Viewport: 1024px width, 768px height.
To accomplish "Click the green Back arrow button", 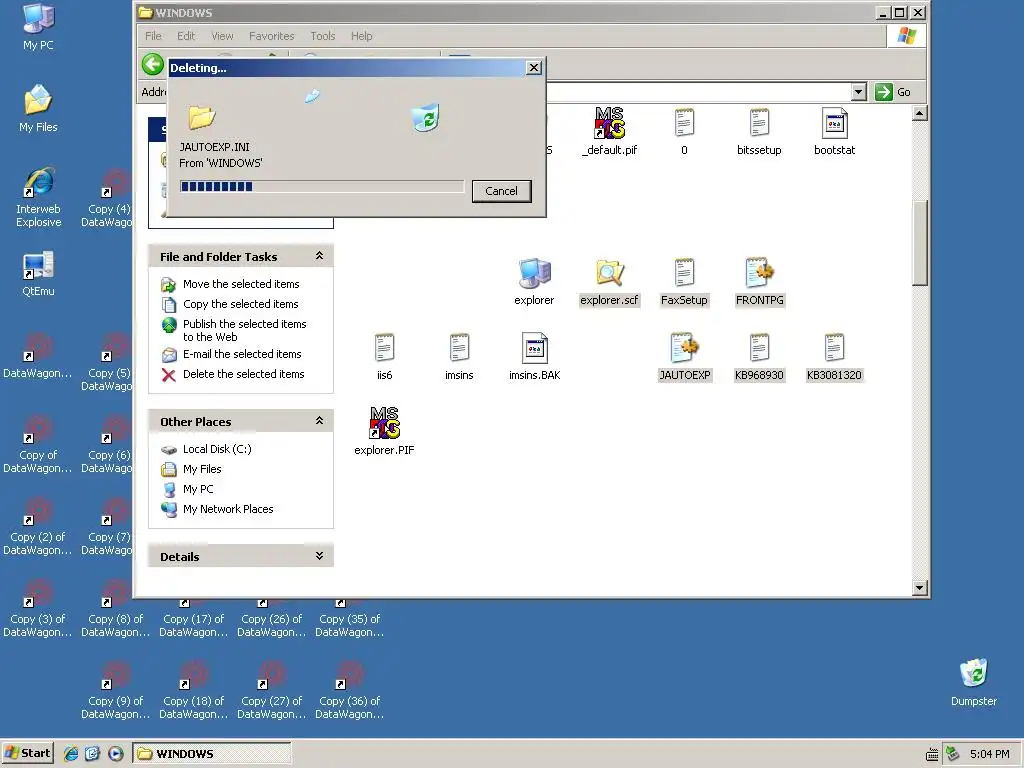I will tap(153, 64).
